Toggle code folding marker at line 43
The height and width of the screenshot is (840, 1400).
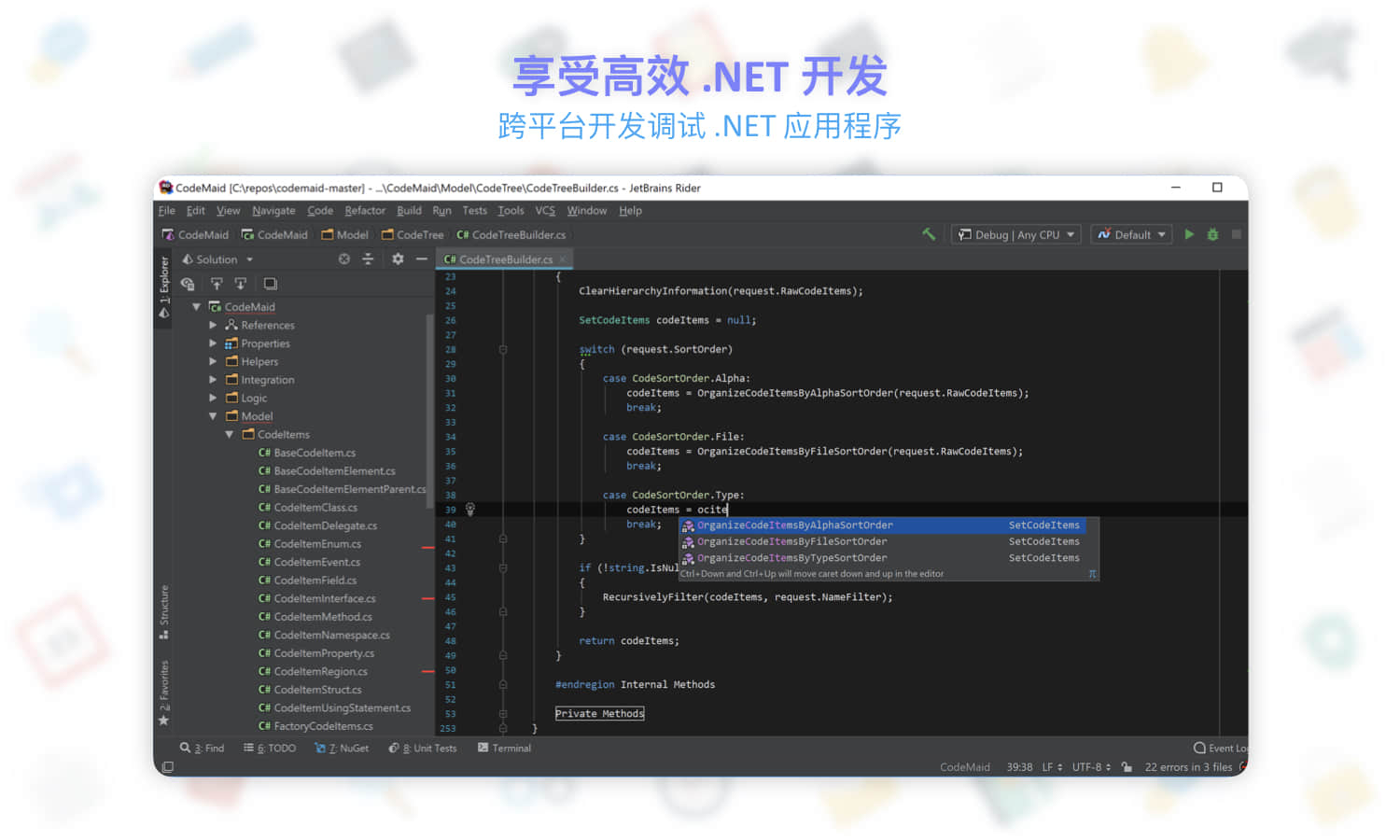pos(502,567)
